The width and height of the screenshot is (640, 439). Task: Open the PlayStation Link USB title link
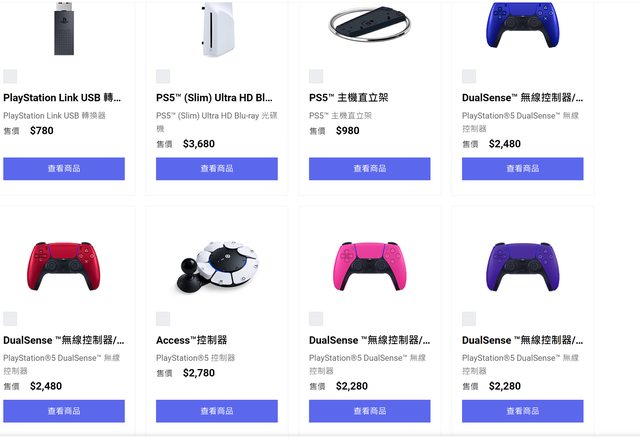[62, 98]
